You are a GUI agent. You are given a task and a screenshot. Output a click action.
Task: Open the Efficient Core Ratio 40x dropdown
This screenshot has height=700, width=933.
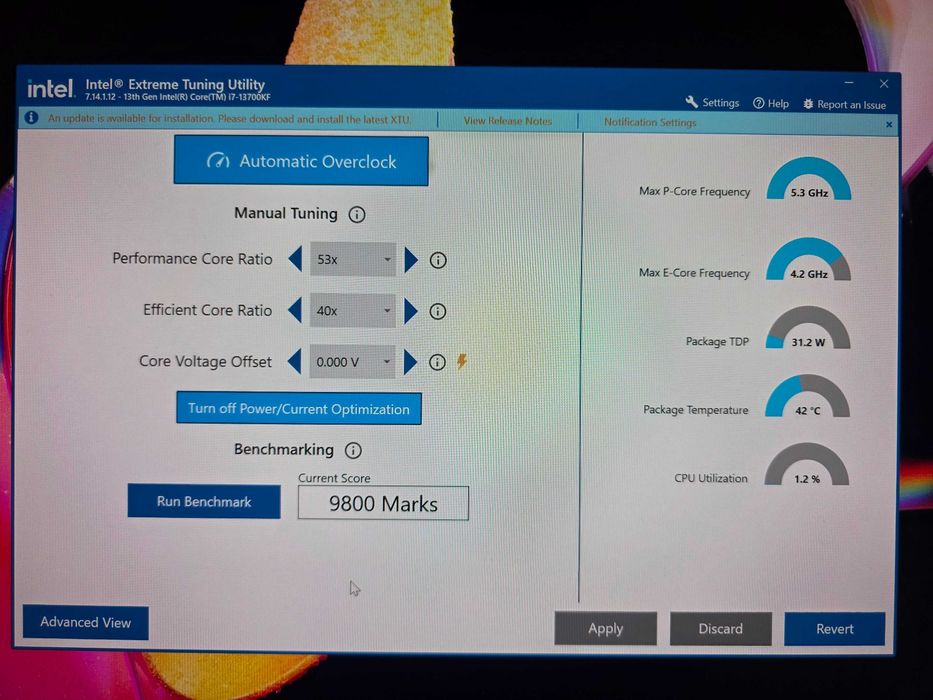(x=352, y=311)
